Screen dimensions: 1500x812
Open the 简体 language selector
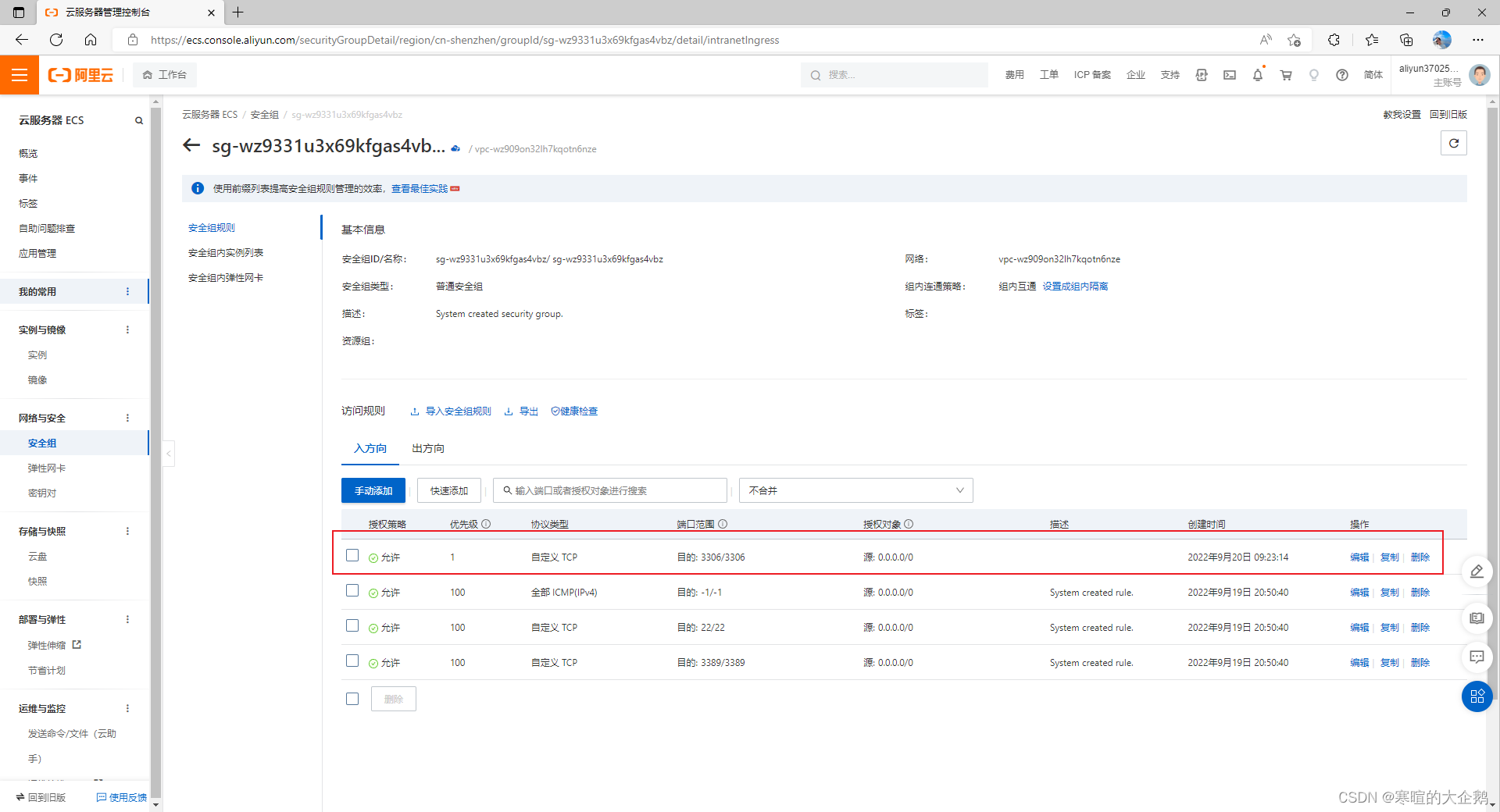[x=1373, y=75]
